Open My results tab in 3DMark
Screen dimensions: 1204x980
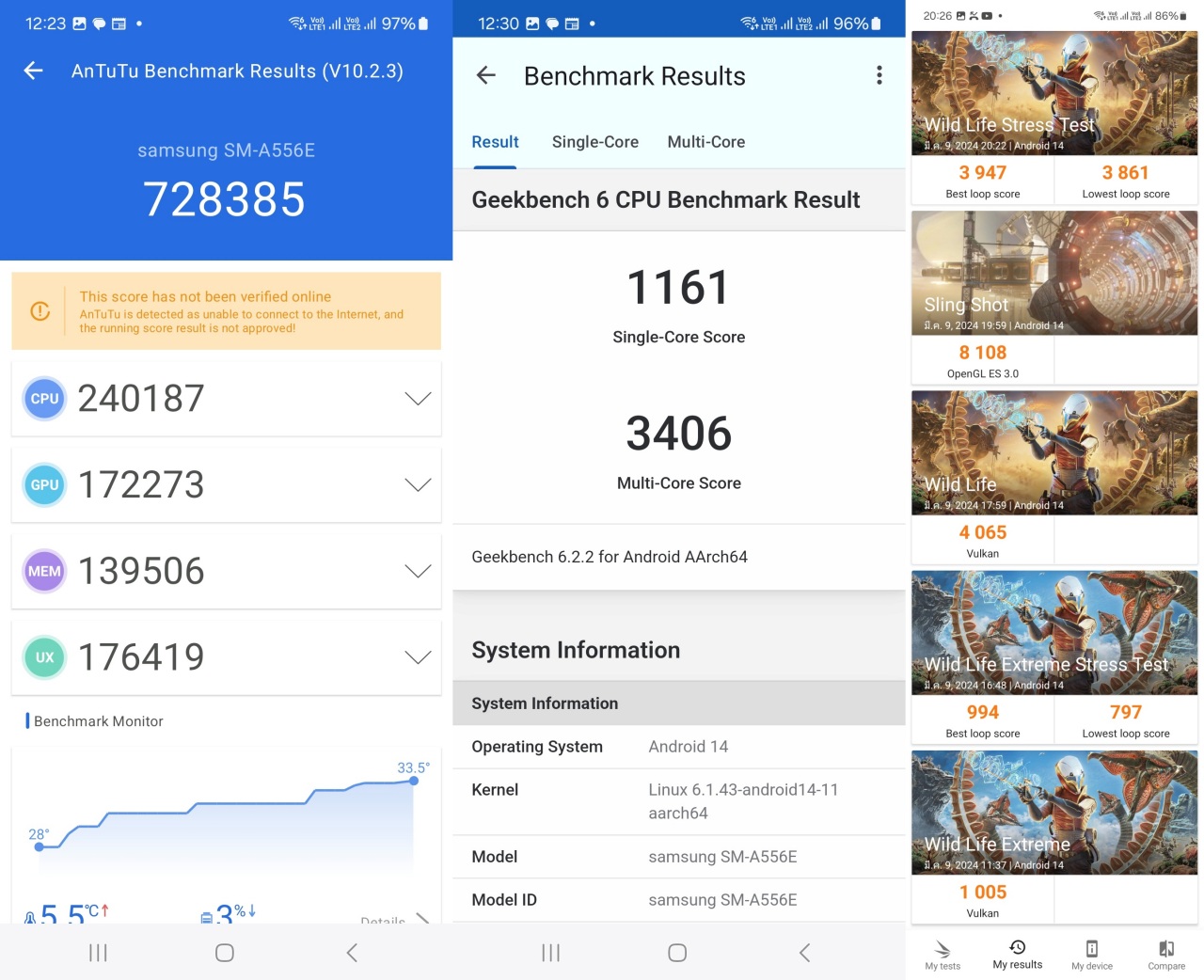pos(1018,955)
